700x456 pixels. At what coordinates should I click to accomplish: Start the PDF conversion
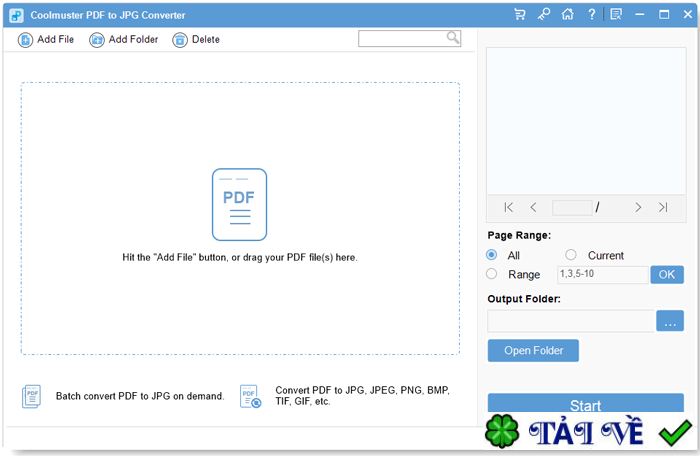click(586, 403)
